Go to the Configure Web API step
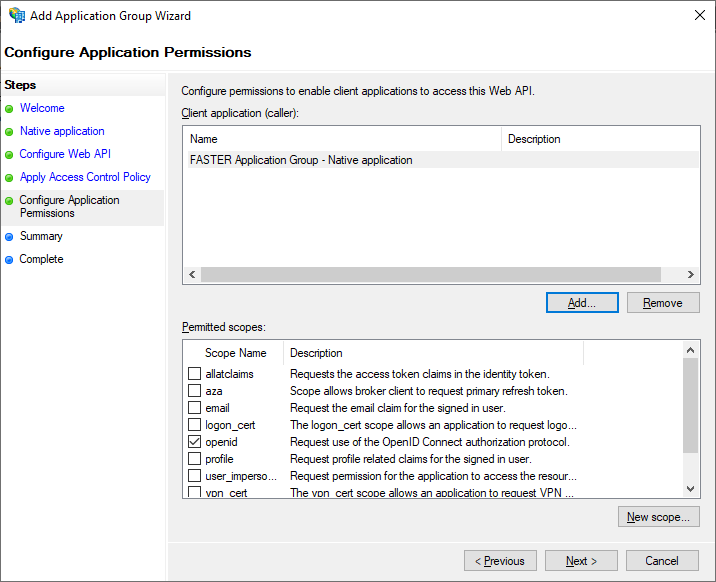716x582 pixels. coord(65,154)
